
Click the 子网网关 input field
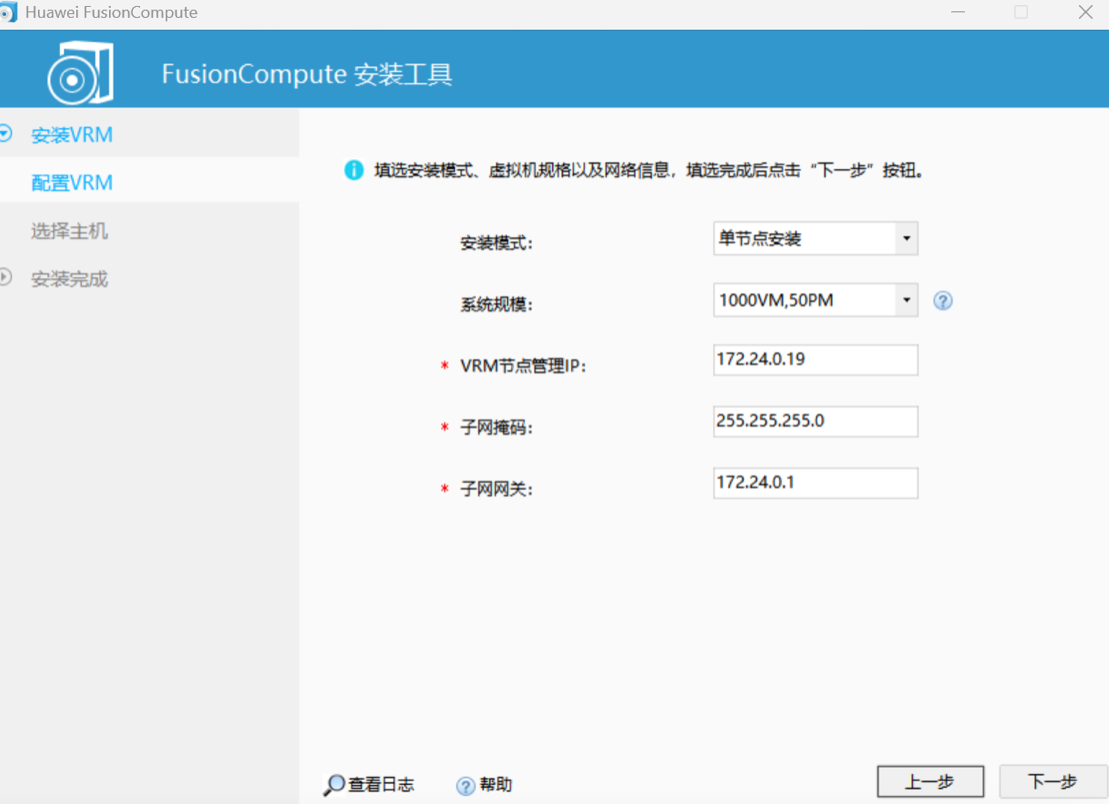coord(815,483)
